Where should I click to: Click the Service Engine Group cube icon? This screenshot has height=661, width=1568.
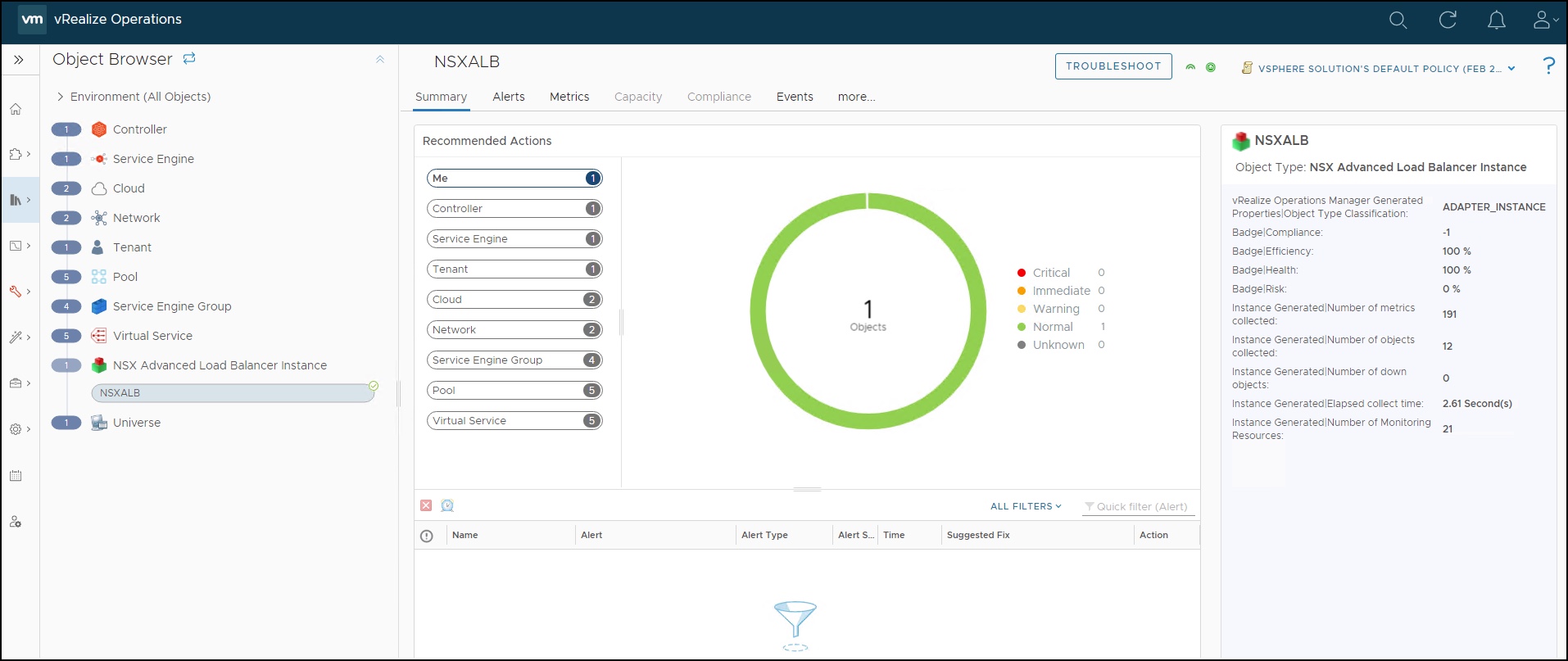(x=99, y=306)
